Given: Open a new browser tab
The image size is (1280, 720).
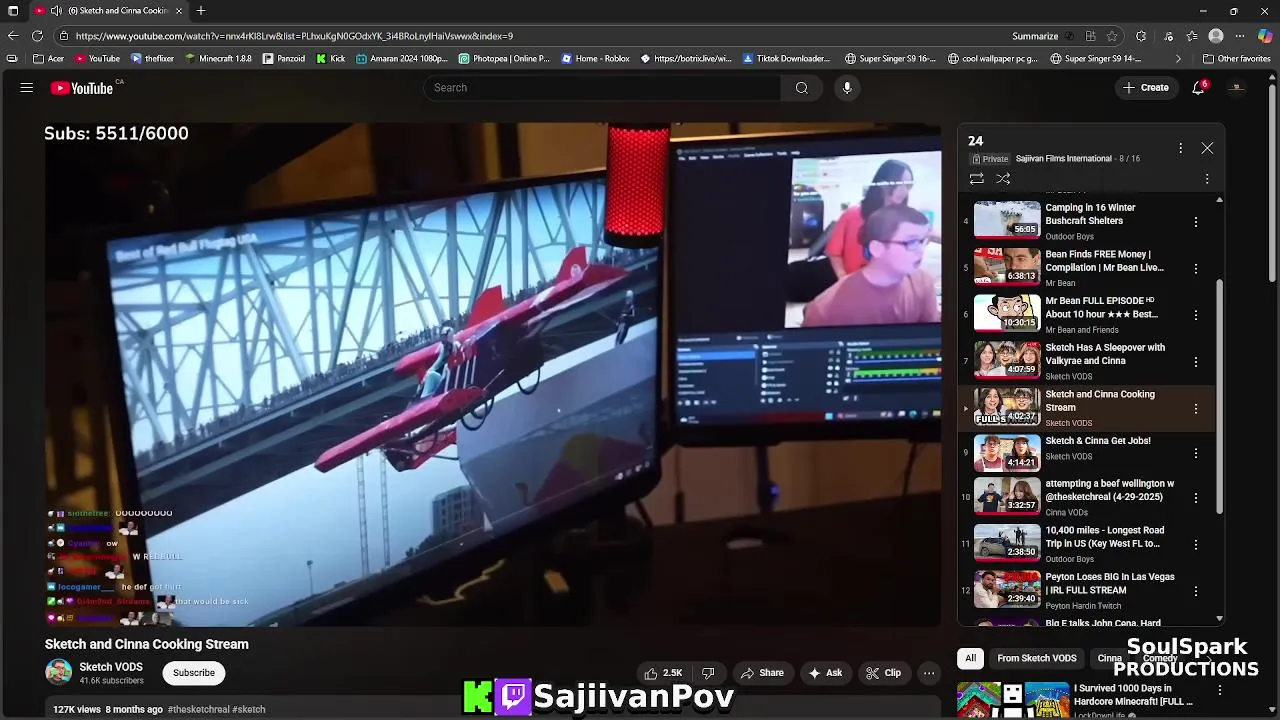Looking at the screenshot, I should (x=201, y=11).
